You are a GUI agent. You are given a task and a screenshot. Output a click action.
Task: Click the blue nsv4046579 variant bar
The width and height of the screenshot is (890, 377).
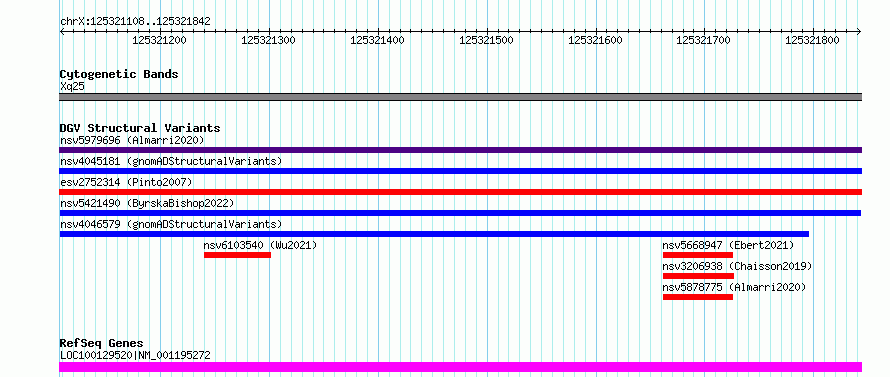pos(434,234)
